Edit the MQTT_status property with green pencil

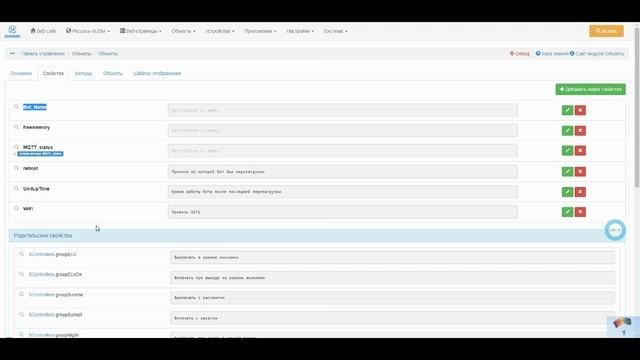pyautogui.click(x=567, y=151)
